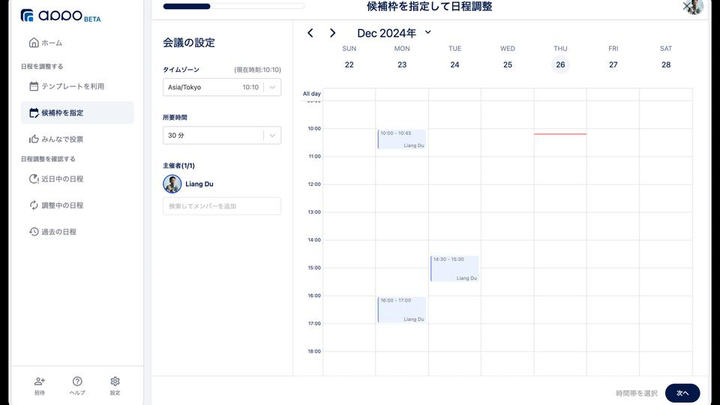Screen dimensions: 720x405
Task: Open 設定 gear icon
Action: [x=115, y=384]
